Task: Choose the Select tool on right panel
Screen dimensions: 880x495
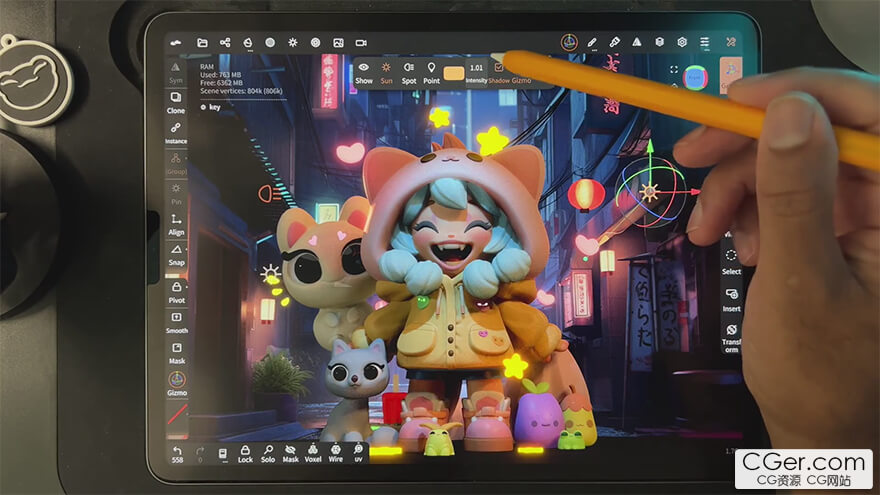Action: point(731,262)
